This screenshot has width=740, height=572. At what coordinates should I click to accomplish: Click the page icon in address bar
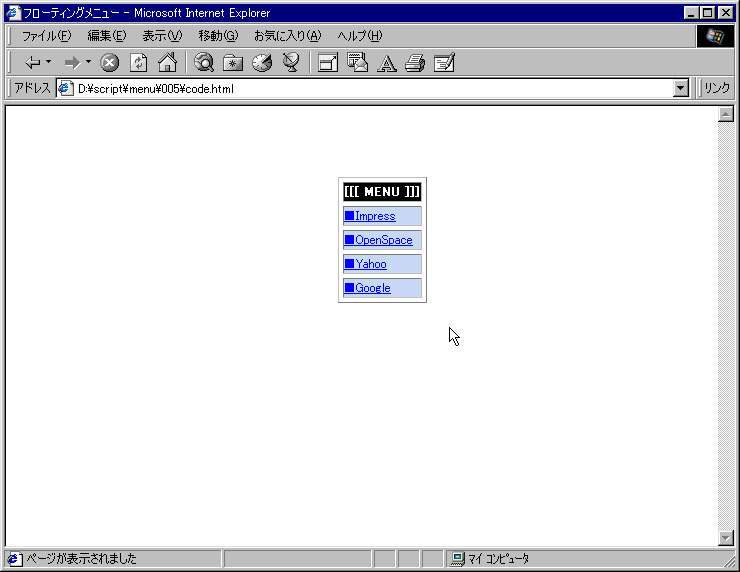pos(66,88)
